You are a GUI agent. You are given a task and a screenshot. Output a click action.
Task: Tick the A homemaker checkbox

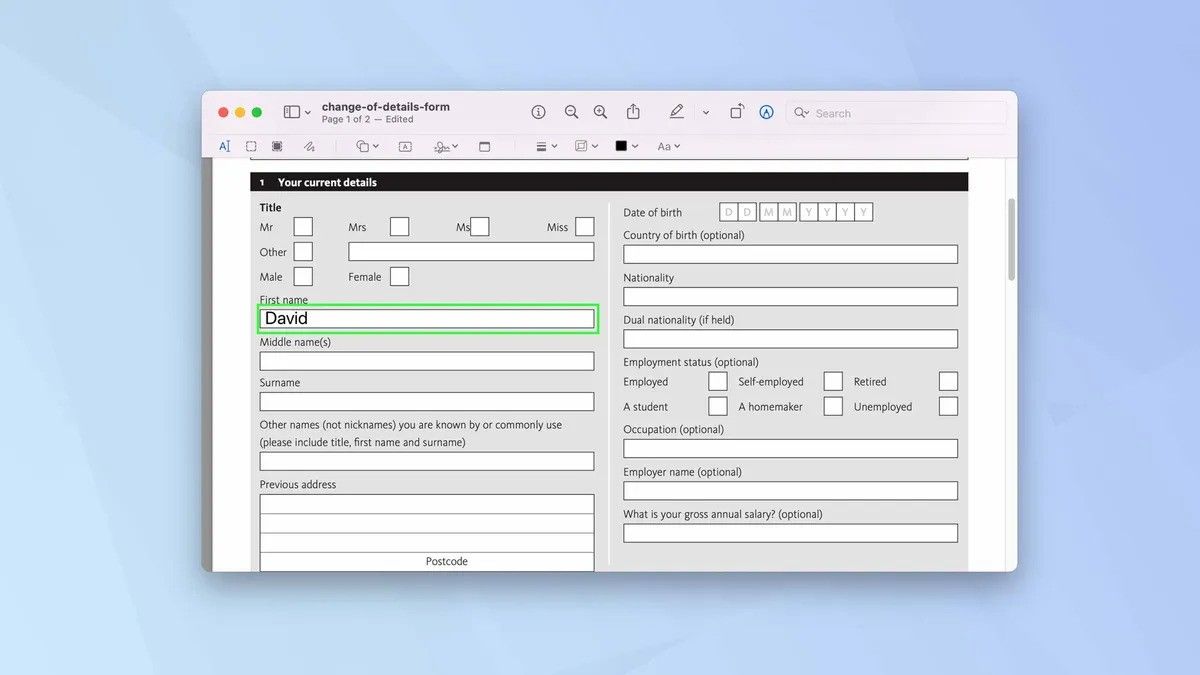tap(833, 406)
